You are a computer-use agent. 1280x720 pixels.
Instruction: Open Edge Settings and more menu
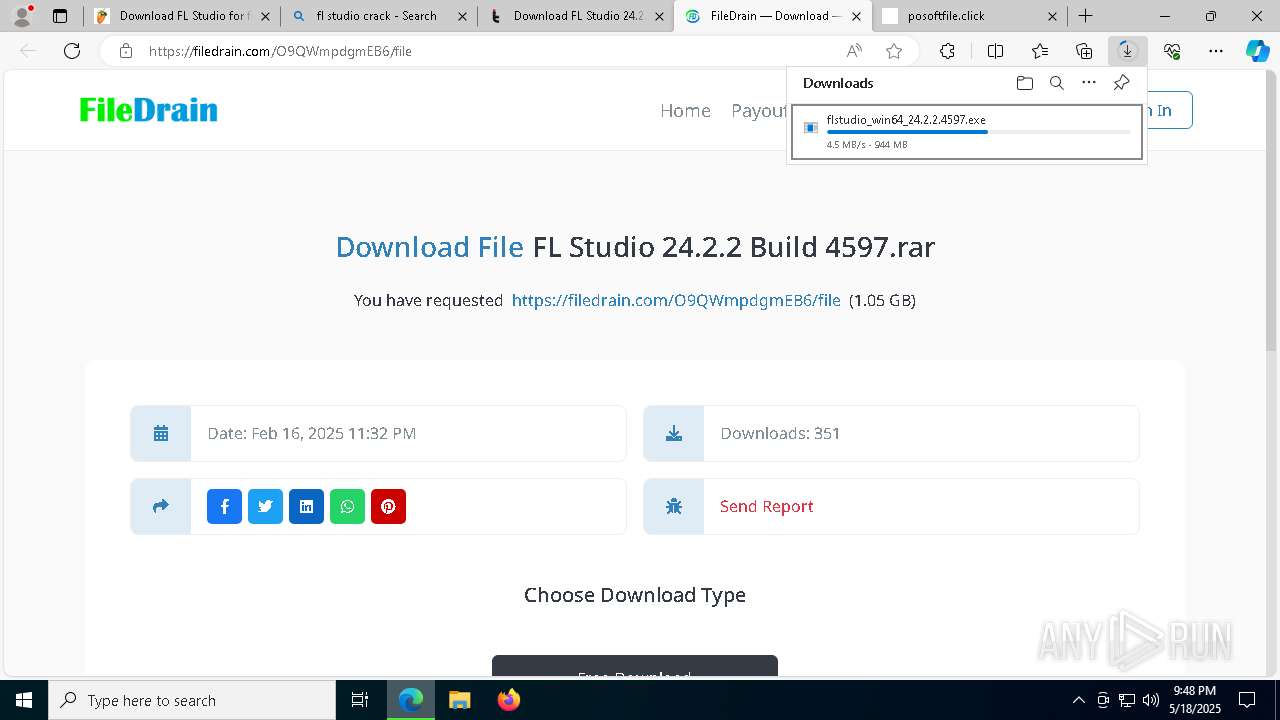1216,51
